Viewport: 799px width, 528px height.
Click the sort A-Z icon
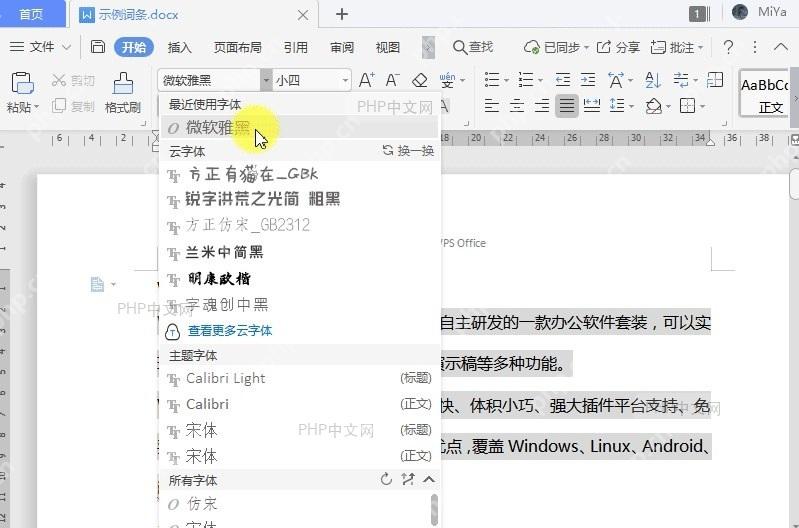point(653,80)
